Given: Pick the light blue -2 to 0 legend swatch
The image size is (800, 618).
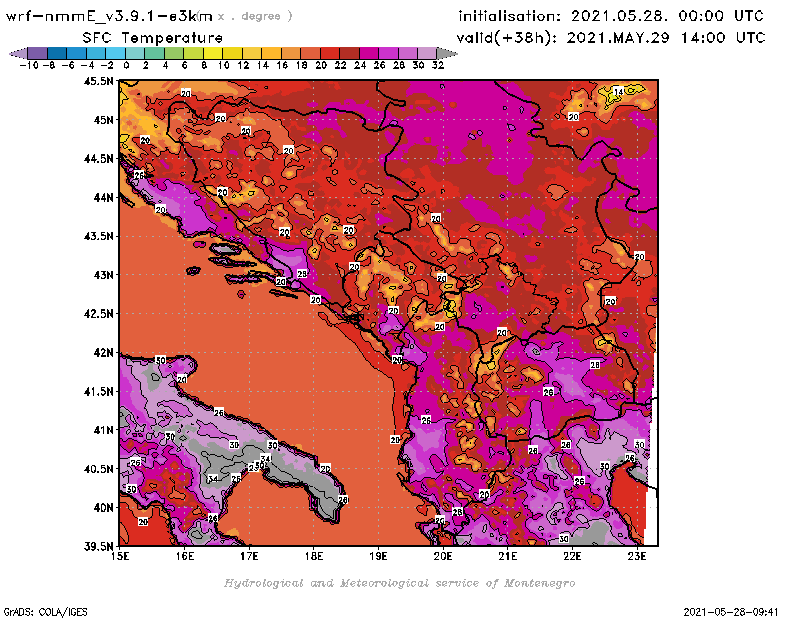Looking at the screenshot, I should point(114,52).
